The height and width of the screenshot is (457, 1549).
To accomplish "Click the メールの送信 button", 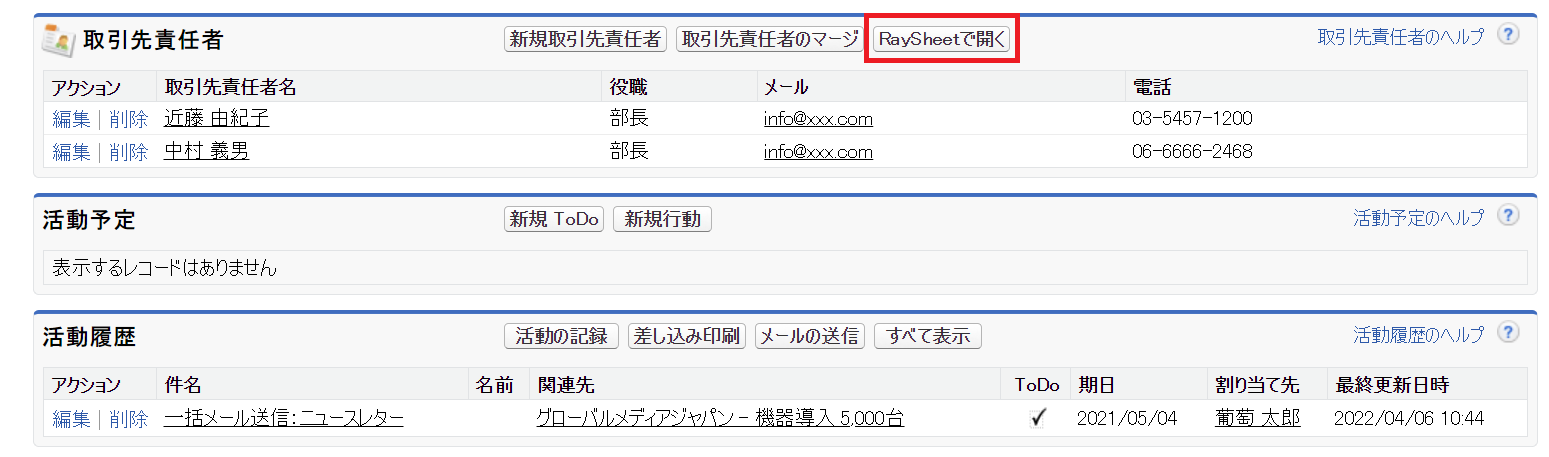I will tap(810, 336).
